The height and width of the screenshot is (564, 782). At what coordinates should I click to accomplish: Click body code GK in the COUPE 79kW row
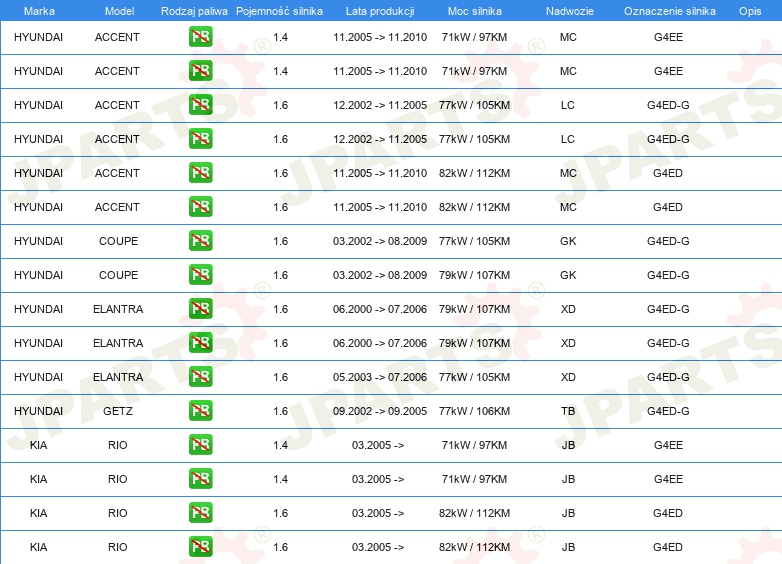[568, 275]
